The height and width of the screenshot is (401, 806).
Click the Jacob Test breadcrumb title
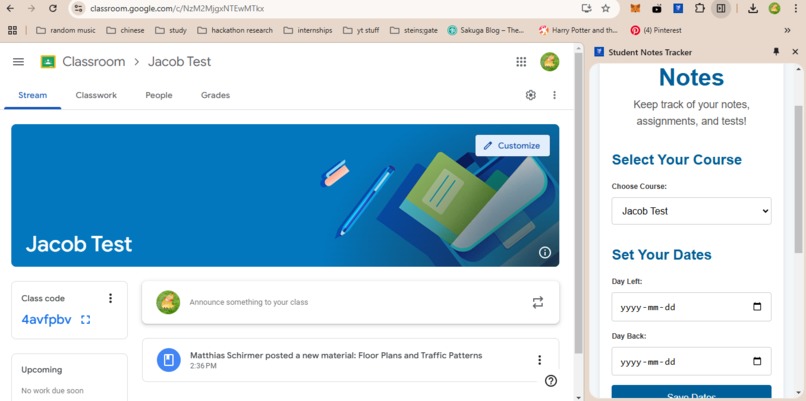click(179, 62)
